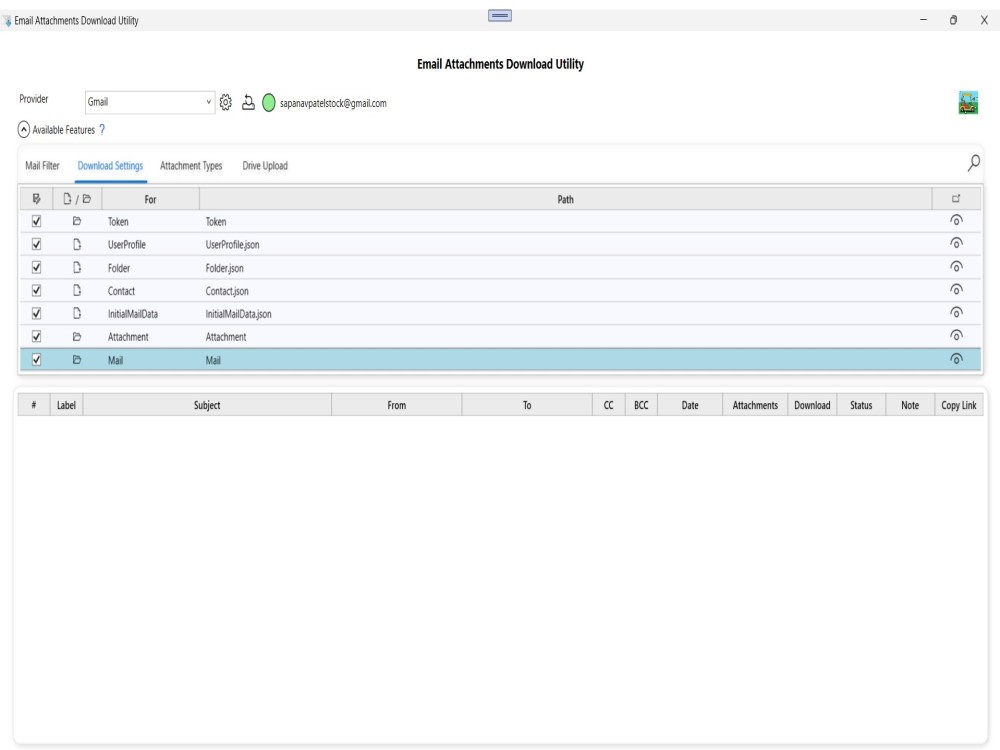This screenshot has width=1000, height=750.
Task: Uncheck the Contact row checkbox
Action: click(36, 290)
